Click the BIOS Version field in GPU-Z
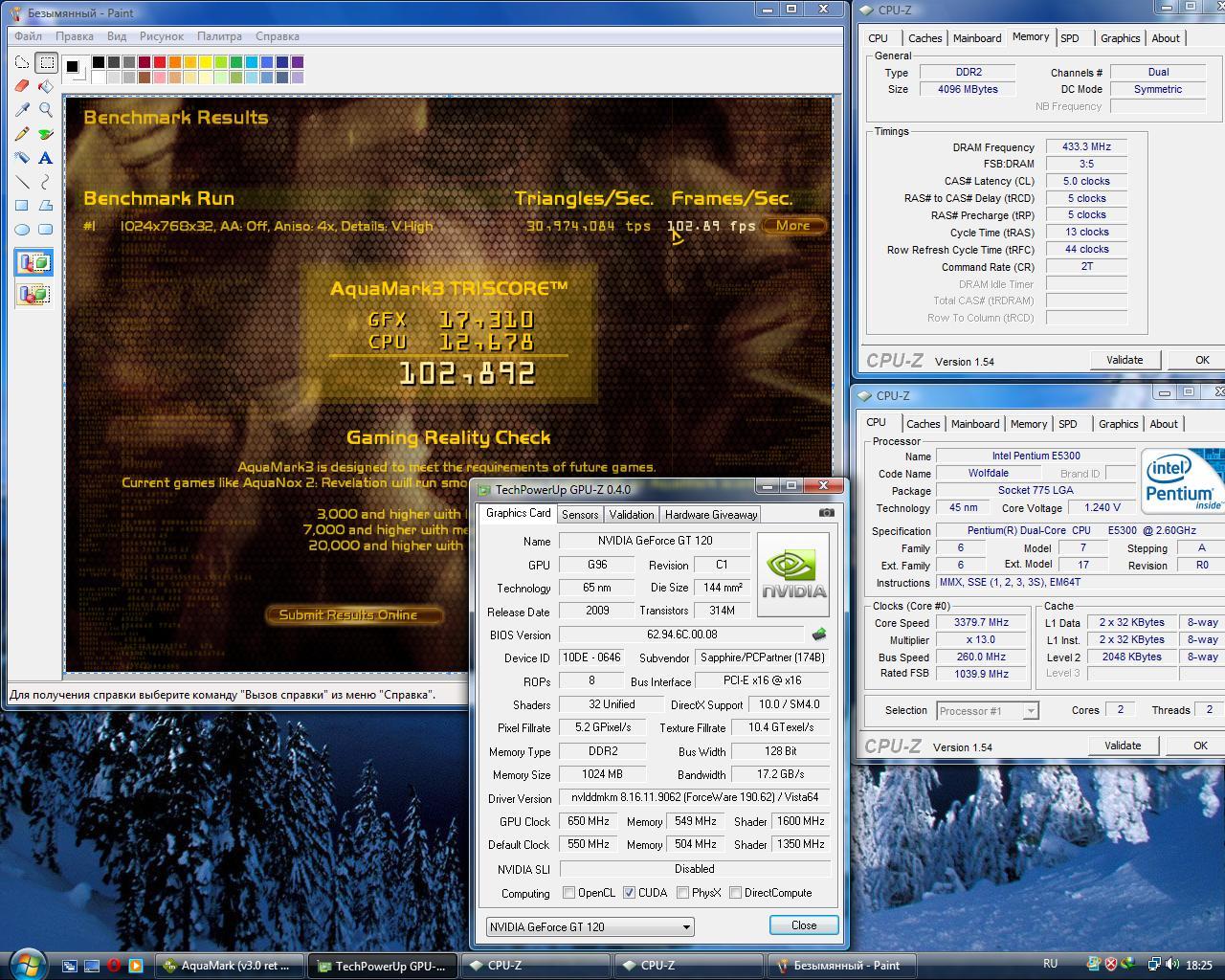Screen dimensions: 1225x980 click(x=681, y=635)
